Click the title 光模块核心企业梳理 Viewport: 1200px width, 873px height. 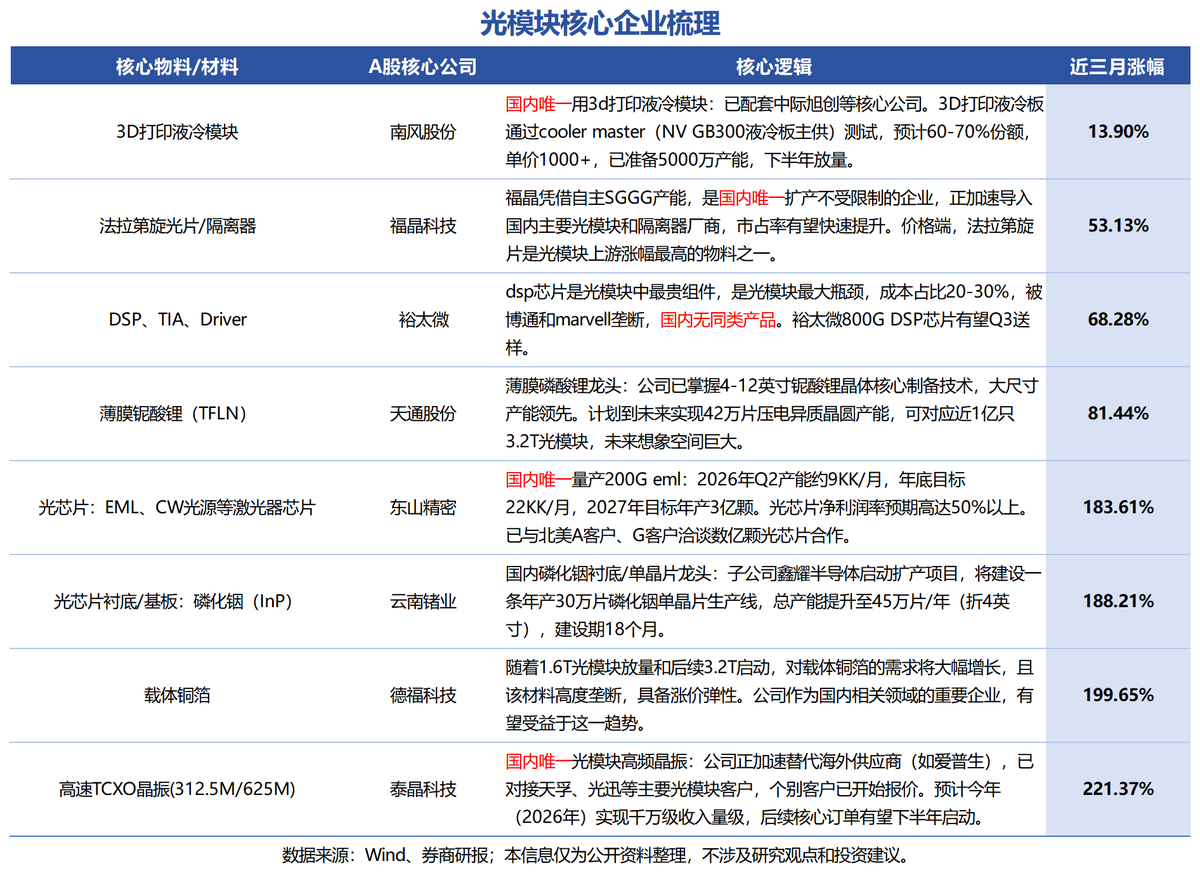(600, 22)
